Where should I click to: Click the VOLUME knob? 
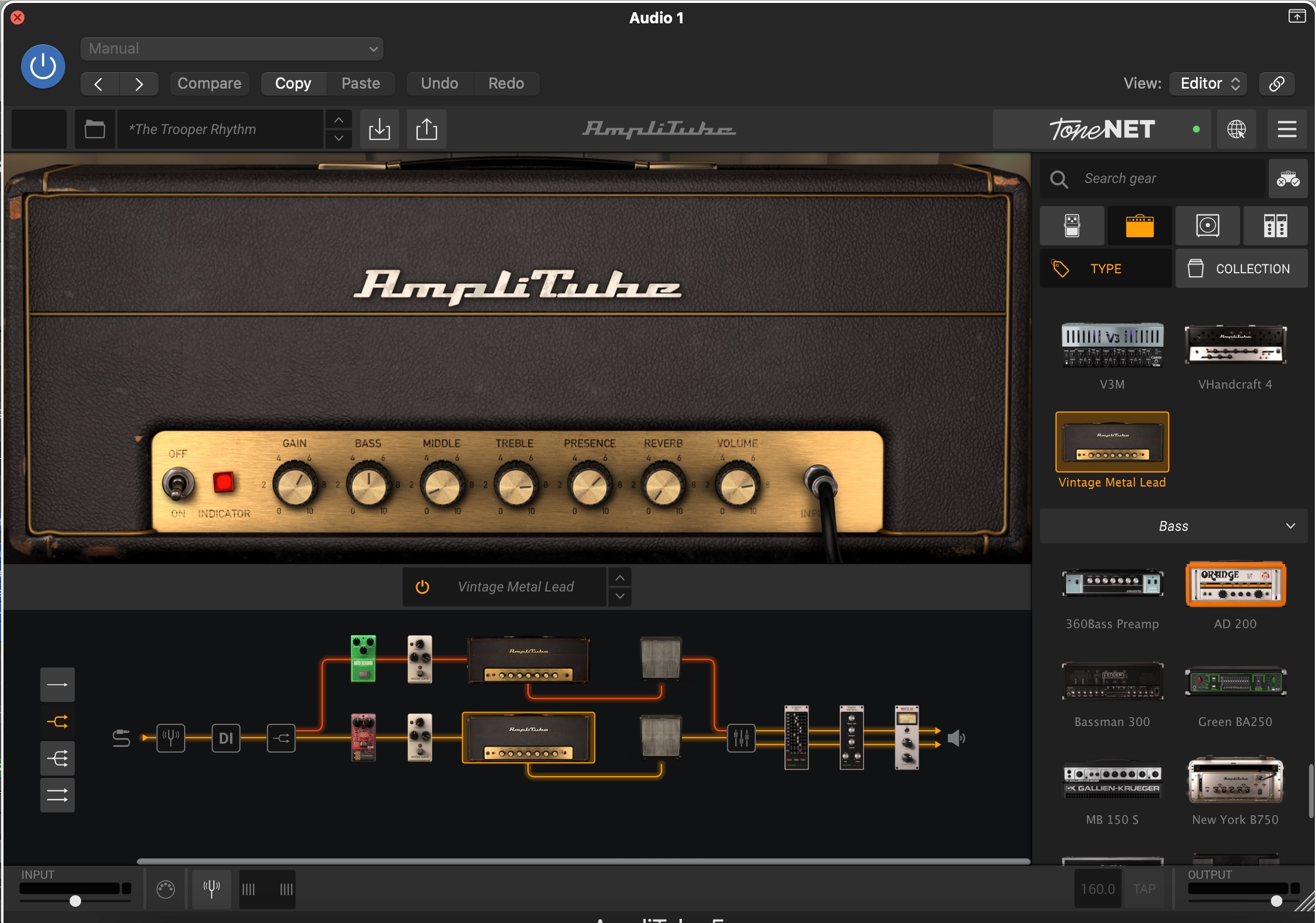pos(737,485)
